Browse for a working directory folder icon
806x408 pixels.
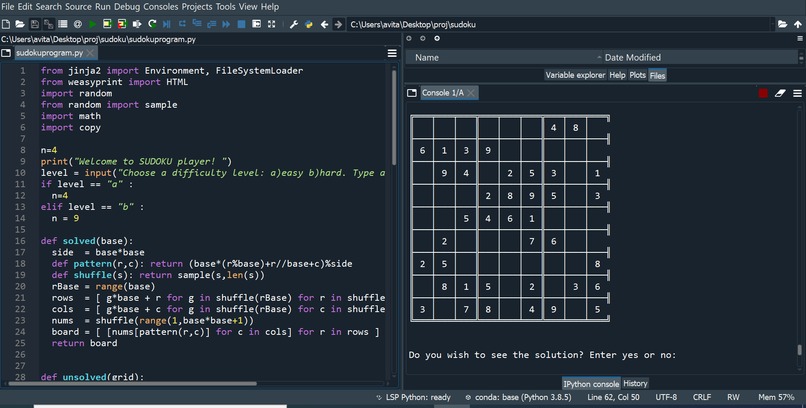pyautogui.click(x=782, y=24)
